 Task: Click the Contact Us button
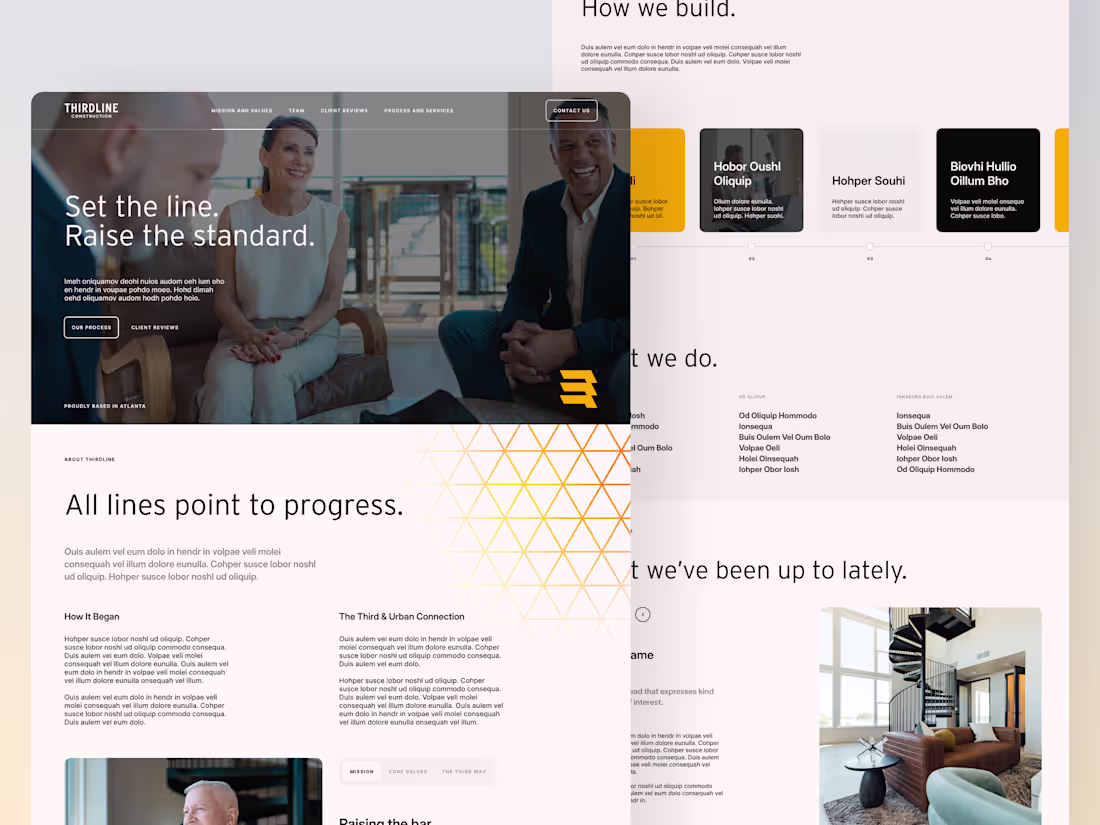pyautogui.click(x=571, y=110)
